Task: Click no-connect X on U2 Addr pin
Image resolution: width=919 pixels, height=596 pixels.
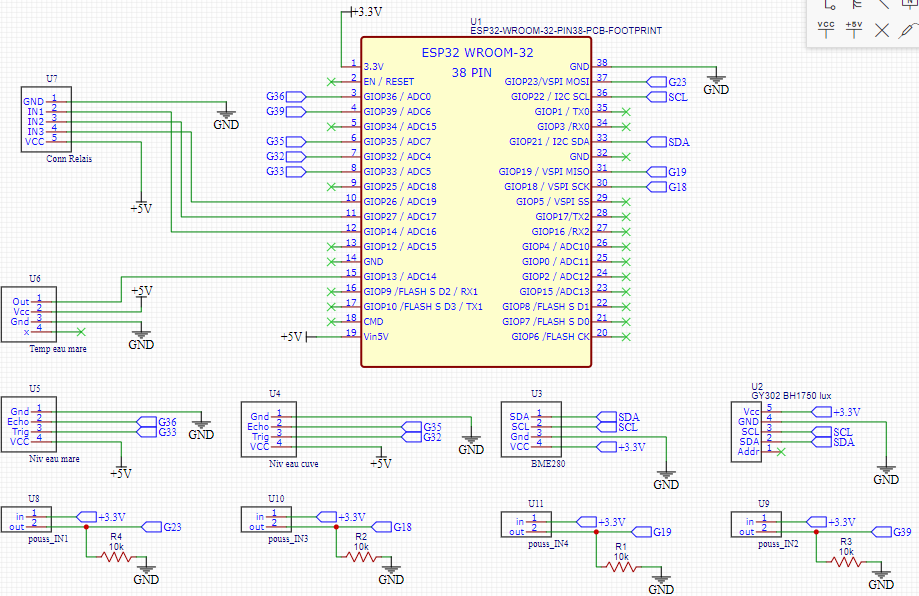Action: click(x=781, y=452)
